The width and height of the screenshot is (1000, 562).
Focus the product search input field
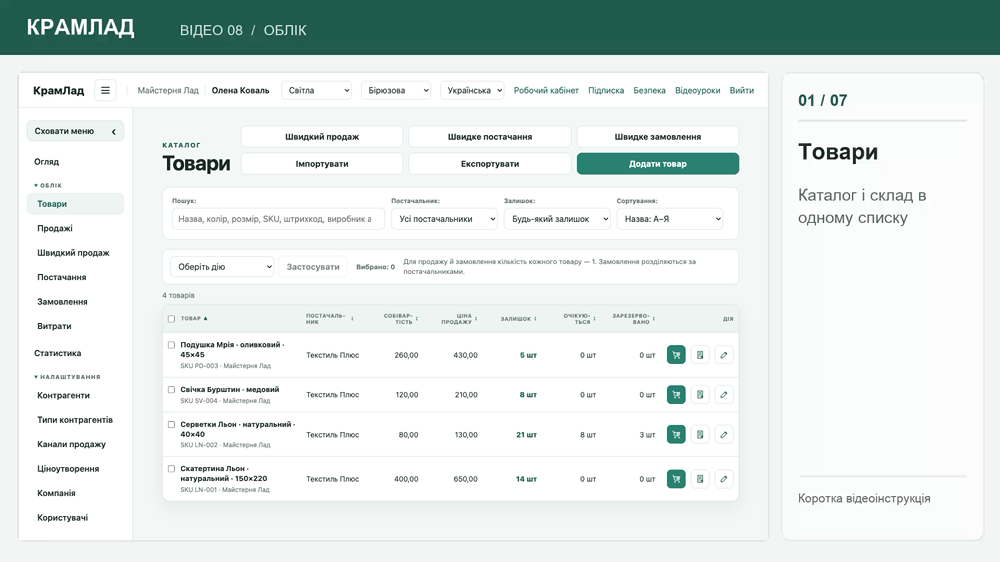(278, 219)
